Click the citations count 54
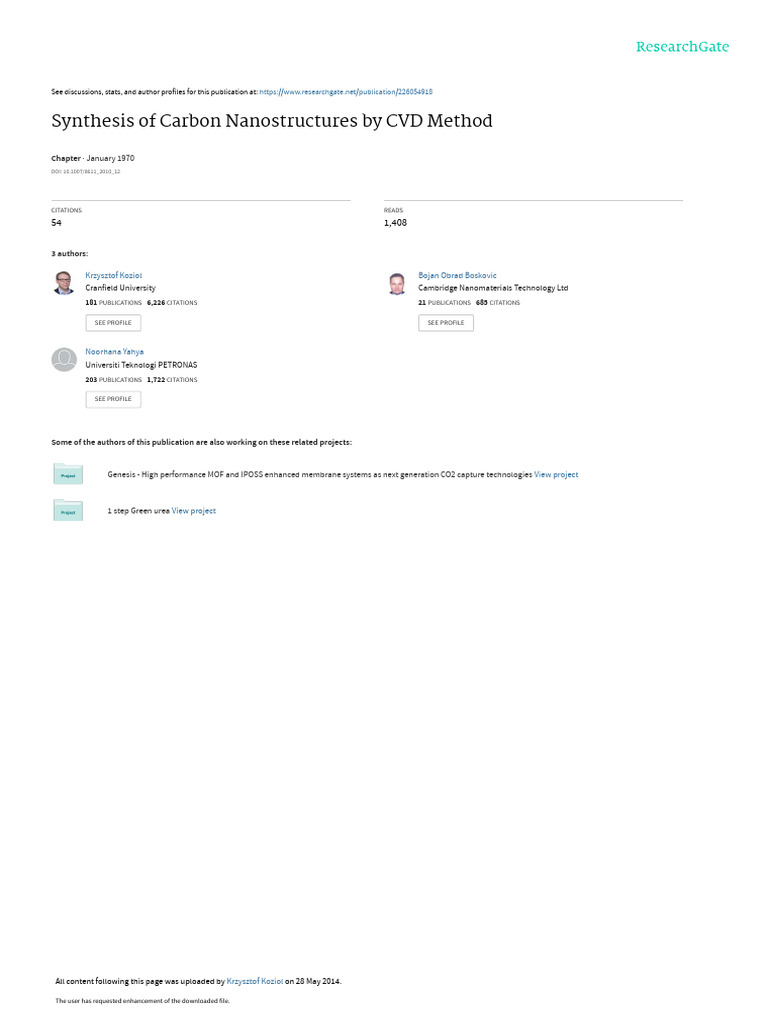 pyautogui.click(x=56, y=223)
